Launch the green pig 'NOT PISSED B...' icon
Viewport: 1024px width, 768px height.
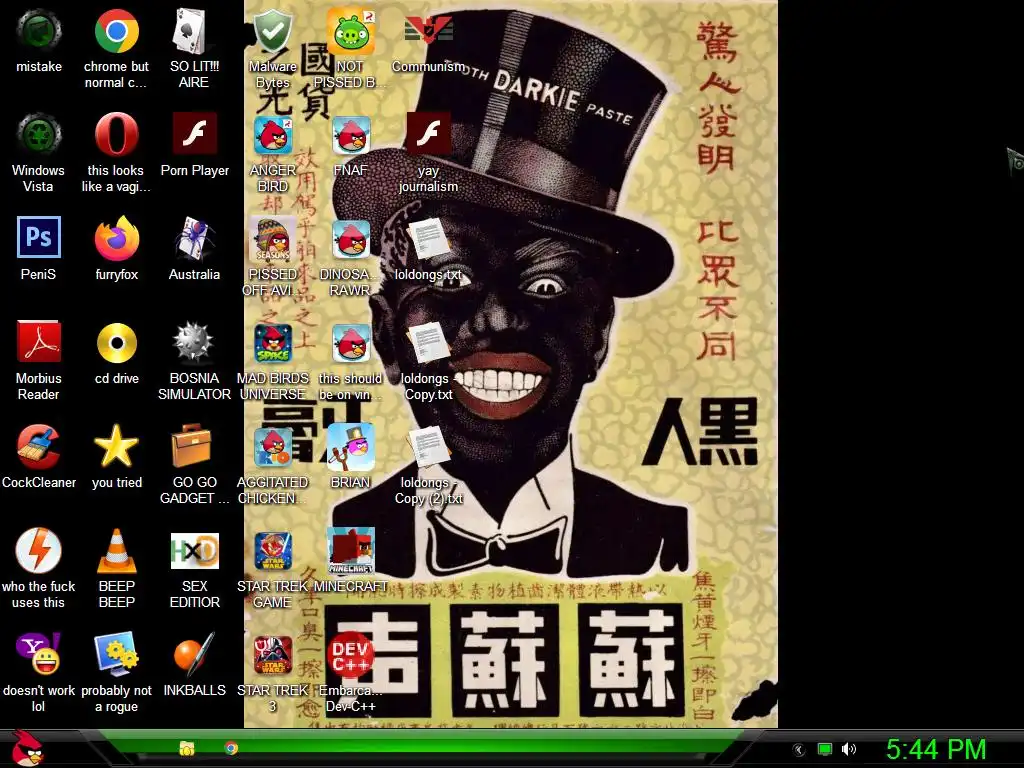point(351,31)
